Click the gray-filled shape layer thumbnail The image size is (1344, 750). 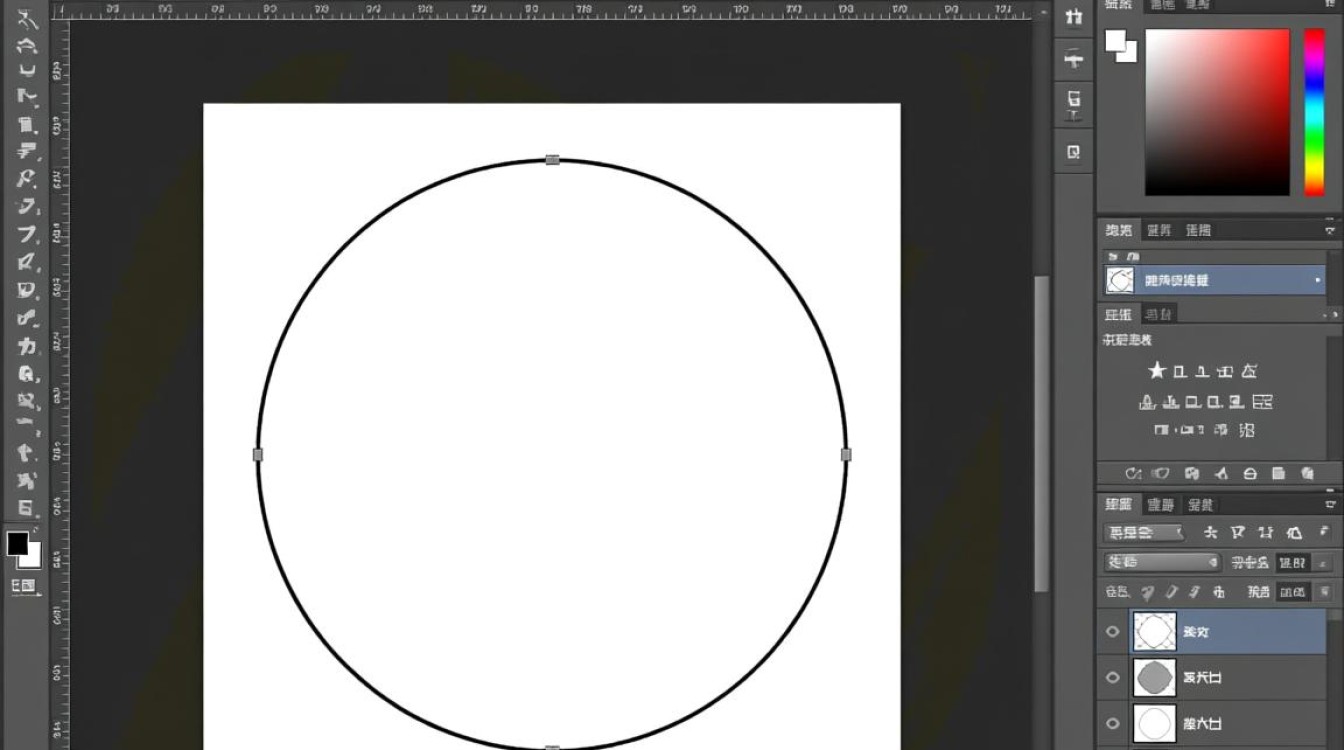[x=1154, y=677]
